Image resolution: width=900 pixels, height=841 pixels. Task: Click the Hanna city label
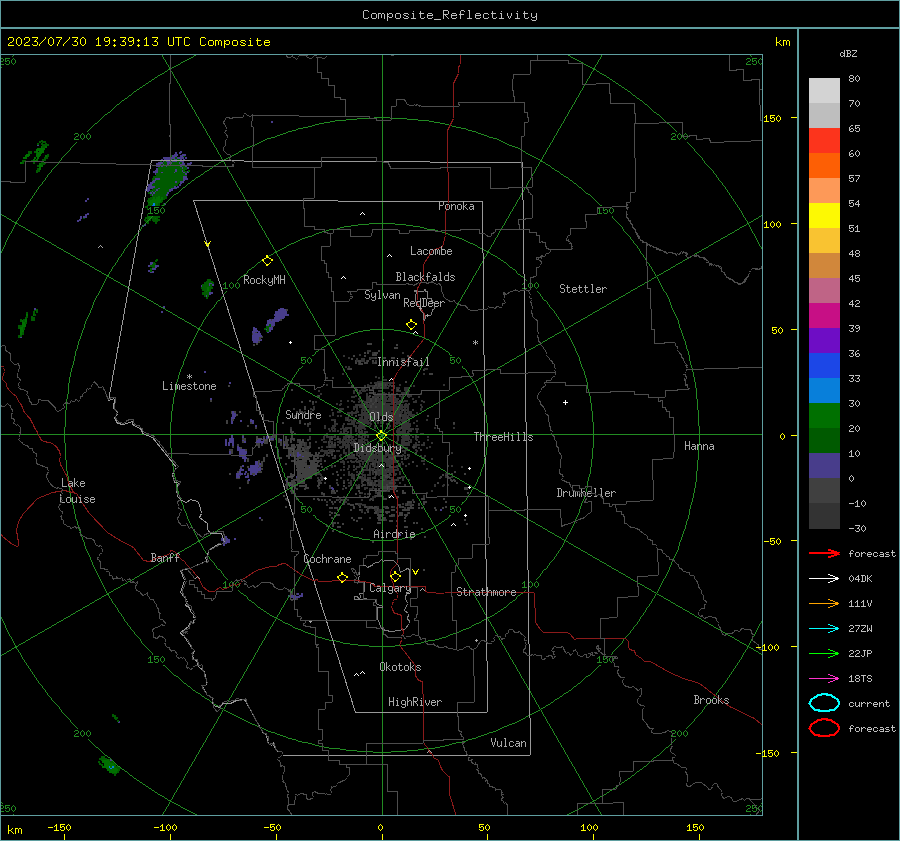[x=699, y=446]
